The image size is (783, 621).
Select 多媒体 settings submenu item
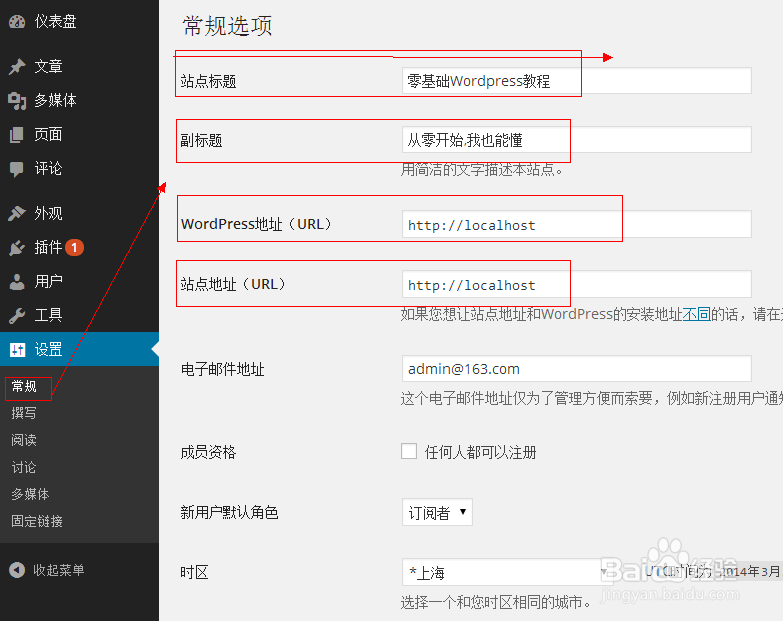pos(30,494)
